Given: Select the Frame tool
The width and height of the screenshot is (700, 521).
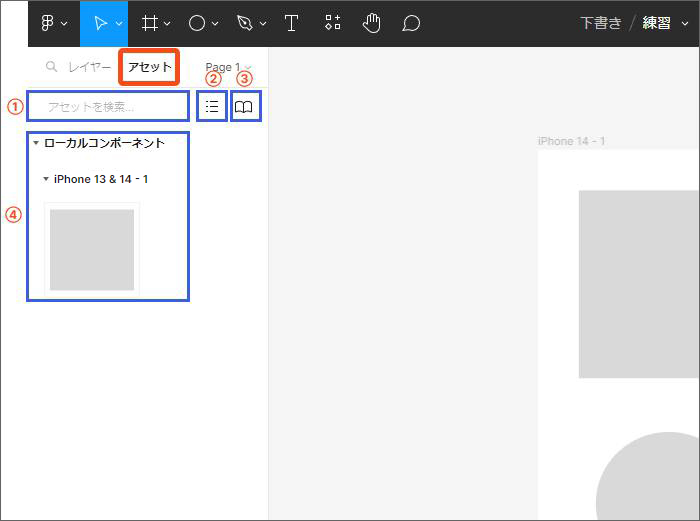Looking at the screenshot, I should pyautogui.click(x=149, y=23).
